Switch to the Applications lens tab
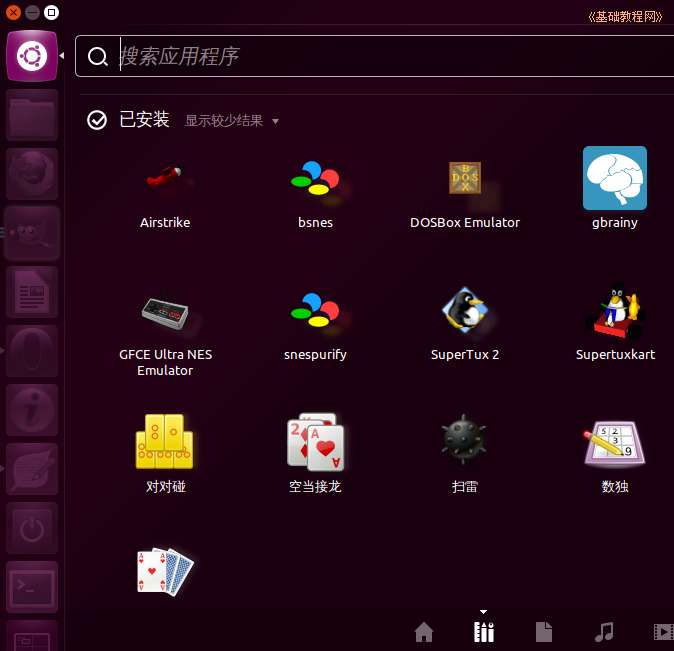Viewport: 674px width, 651px height. tap(484, 632)
